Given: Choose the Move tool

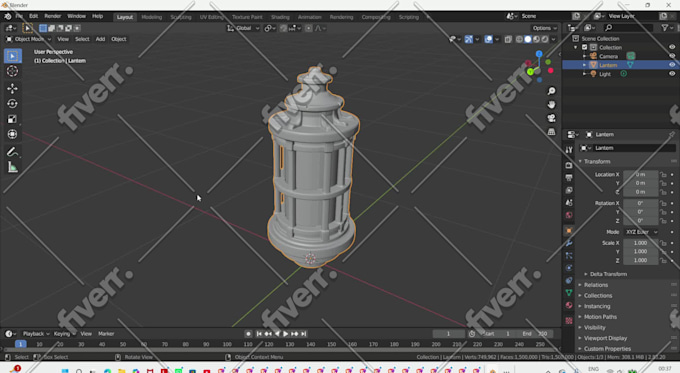Looking at the screenshot, I should (13, 88).
